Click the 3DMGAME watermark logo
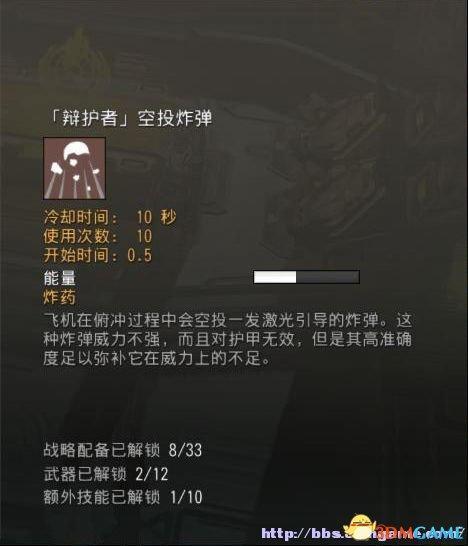This screenshot has width=468, height=546. [x=421, y=532]
